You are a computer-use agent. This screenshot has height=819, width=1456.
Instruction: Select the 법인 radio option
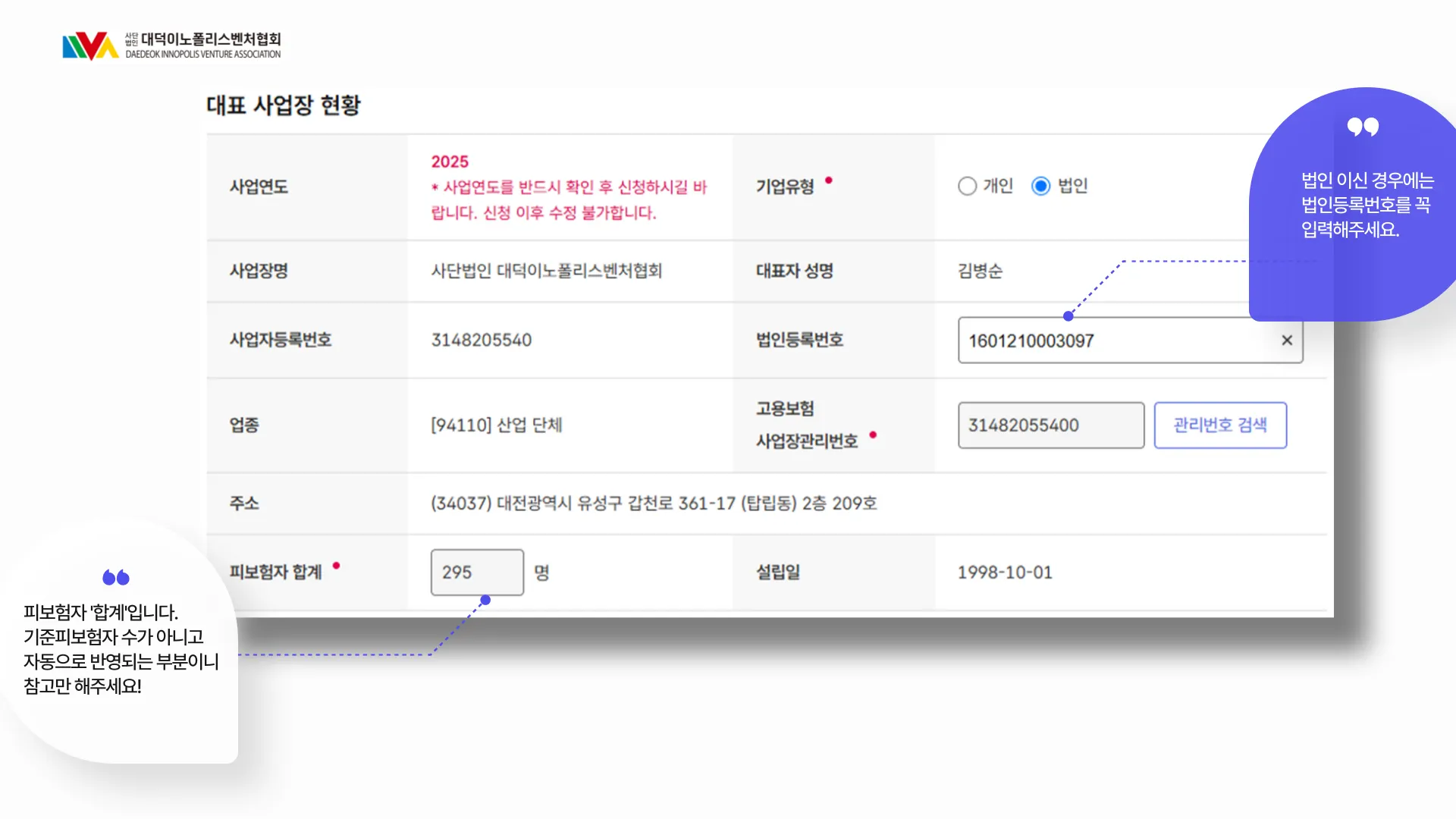pos(1040,186)
